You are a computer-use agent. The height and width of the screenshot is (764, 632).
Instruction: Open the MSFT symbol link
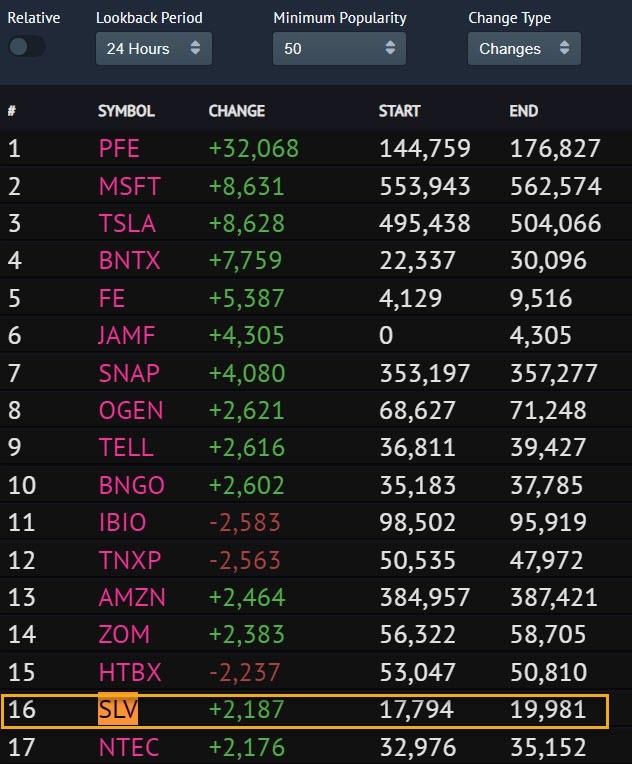coord(129,186)
